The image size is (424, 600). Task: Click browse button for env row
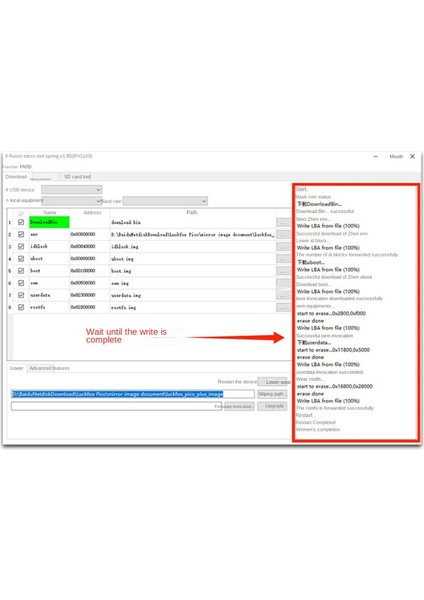283,234
